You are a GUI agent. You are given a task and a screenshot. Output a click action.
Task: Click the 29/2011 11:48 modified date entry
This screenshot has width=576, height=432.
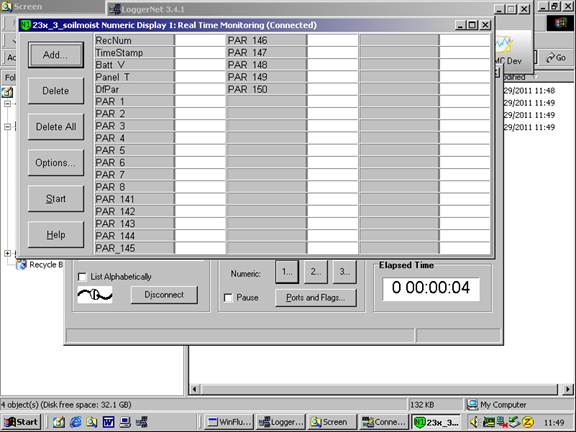click(x=529, y=91)
